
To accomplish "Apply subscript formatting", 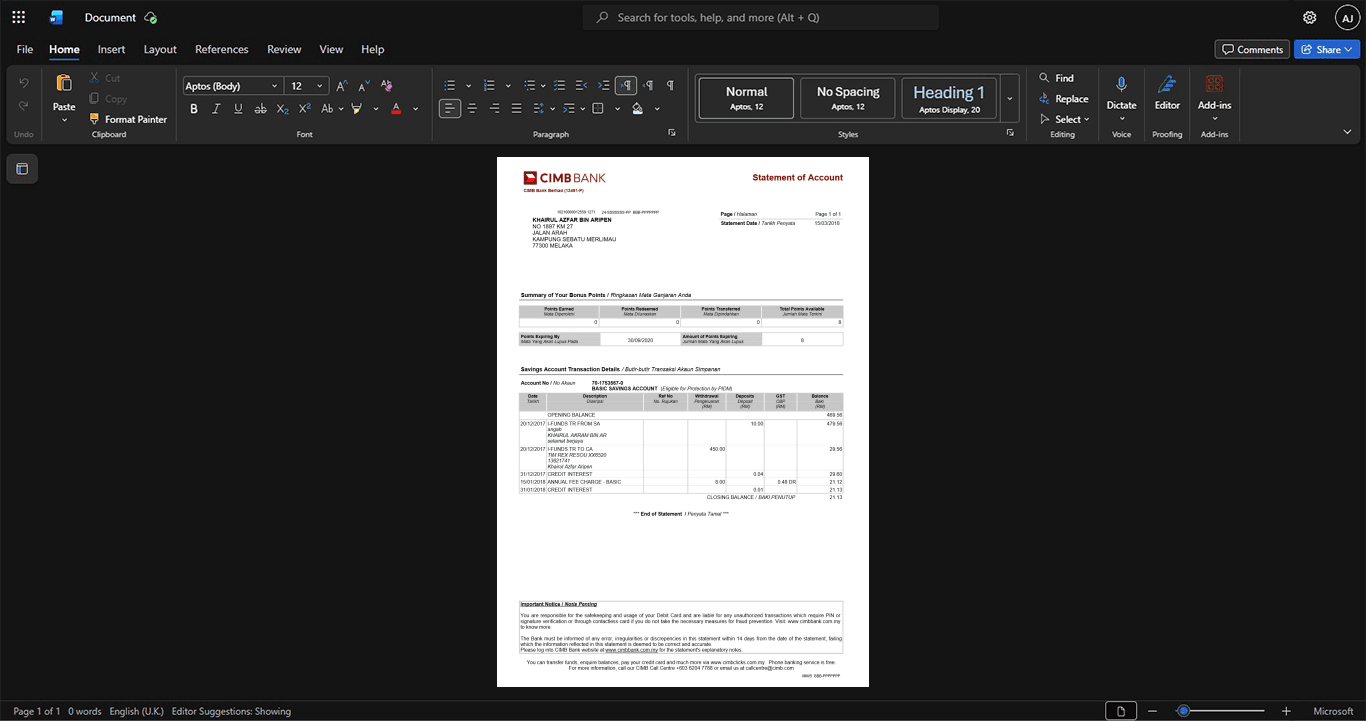I will pyautogui.click(x=282, y=109).
